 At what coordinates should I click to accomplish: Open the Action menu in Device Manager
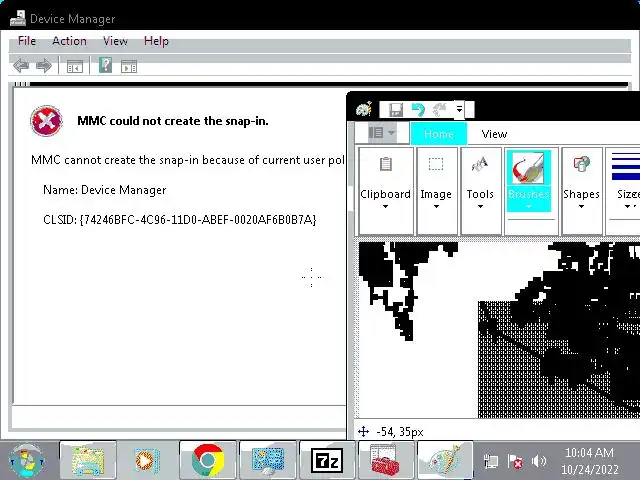point(69,41)
